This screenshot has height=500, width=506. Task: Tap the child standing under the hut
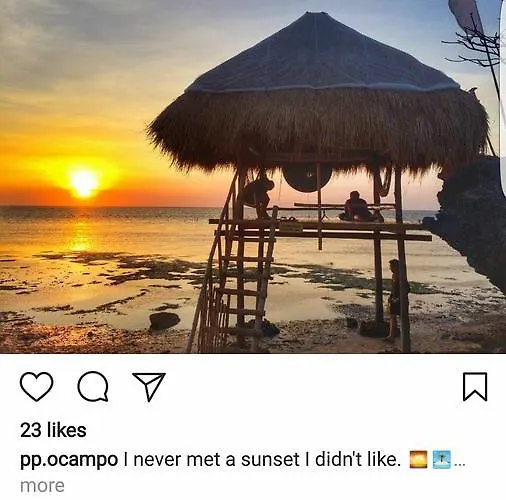[395, 299]
